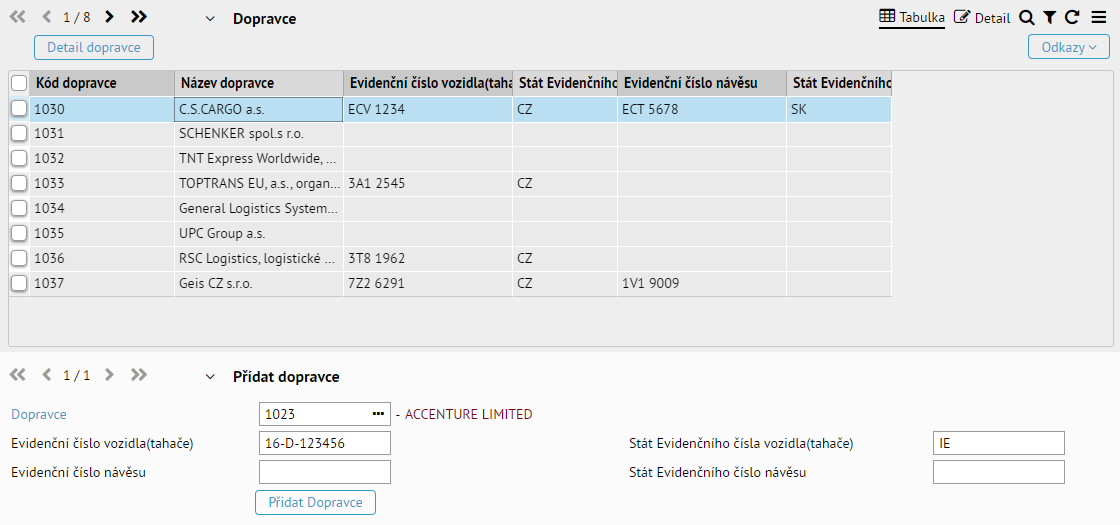Open the hamburger menu icon
Viewport: 1120px width, 525px height.
tap(1099, 18)
